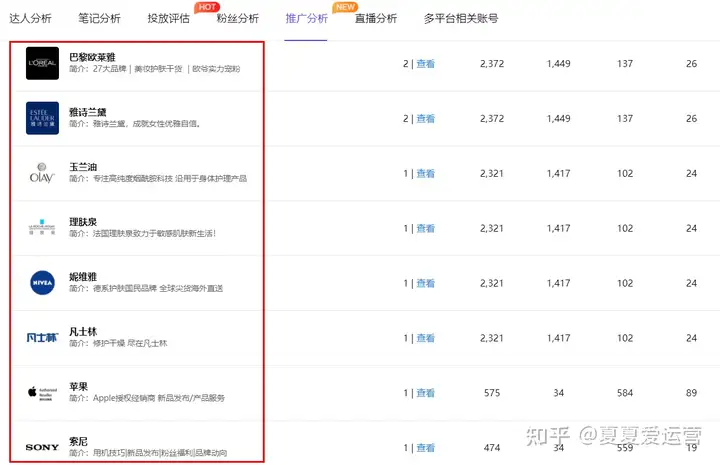Click the 巴黎欧莱雅 description starting 27大品牌
Viewport: 720px width, 465px height.
[x=155, y=69]
